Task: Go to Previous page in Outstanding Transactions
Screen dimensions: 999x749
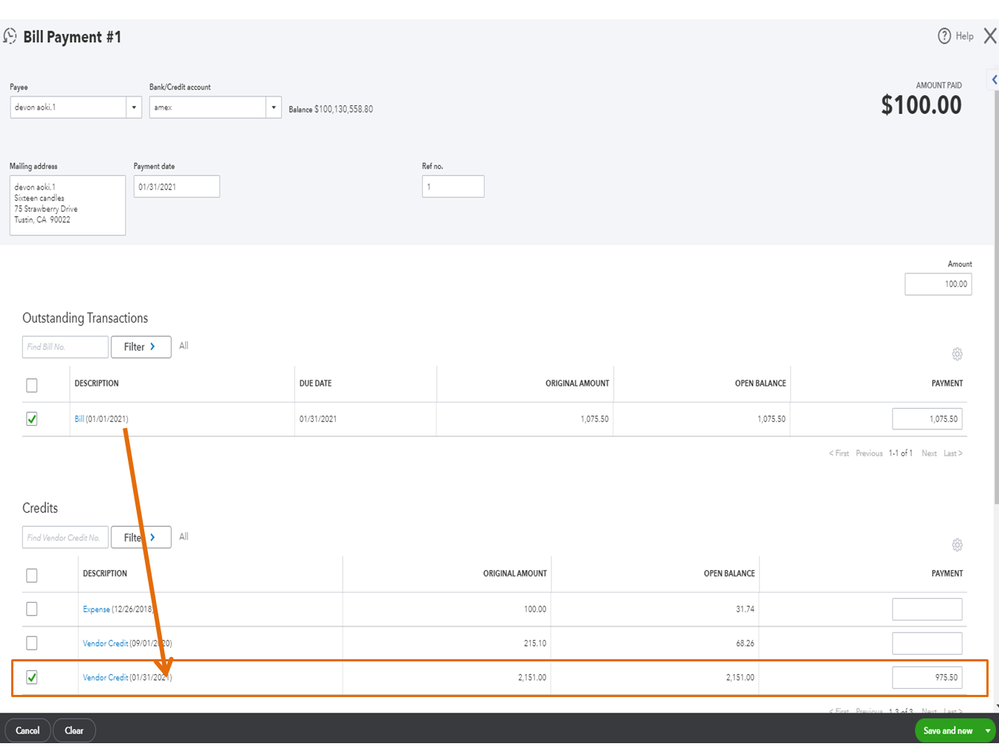Action: click(869, 453)
